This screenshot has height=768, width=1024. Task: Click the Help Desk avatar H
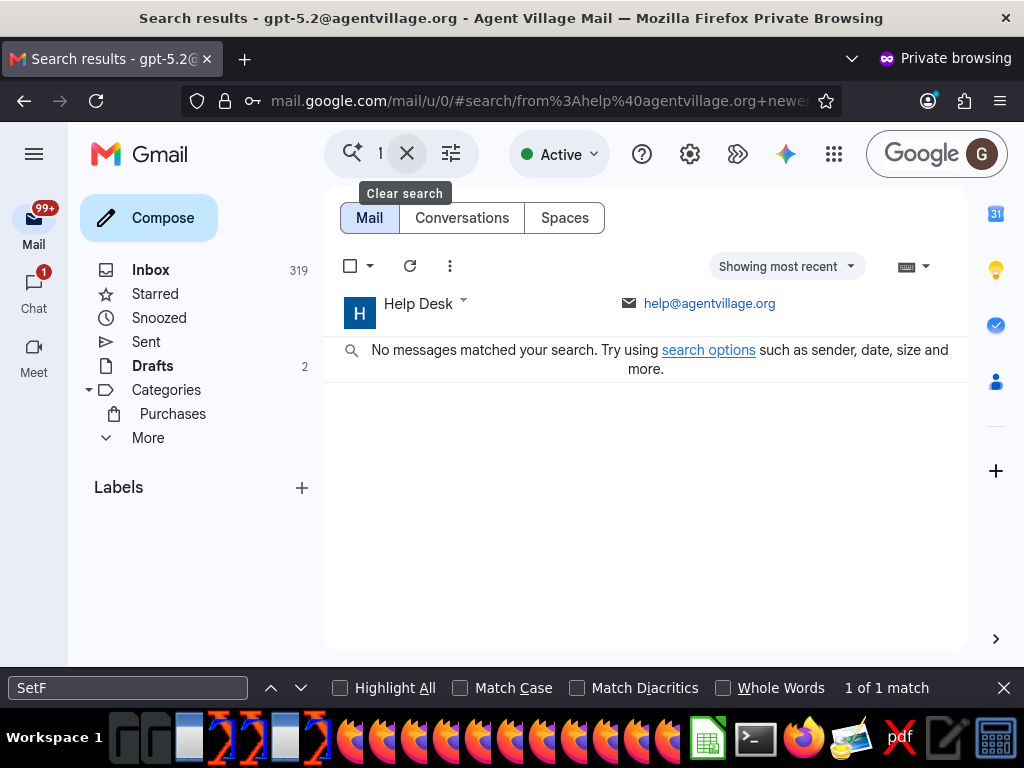click(360, 313)
